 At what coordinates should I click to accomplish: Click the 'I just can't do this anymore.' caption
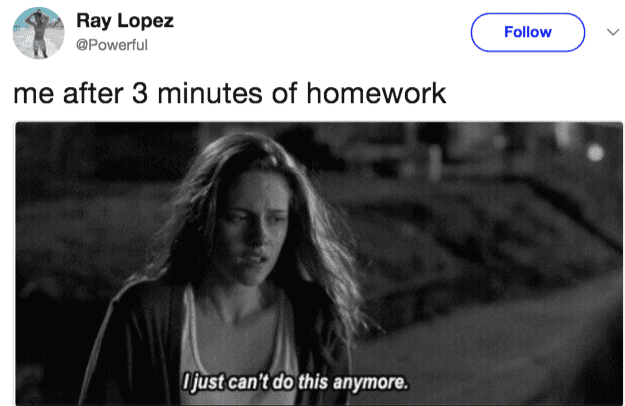point(296,382)
